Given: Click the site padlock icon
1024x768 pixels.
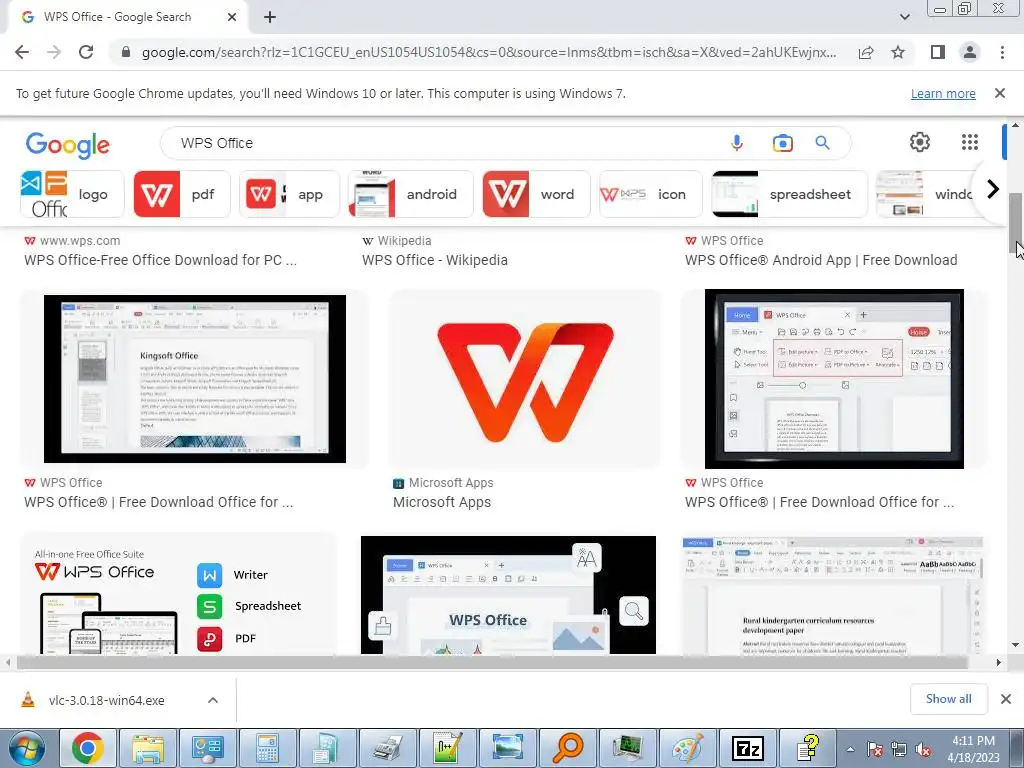Looking at the screenshot, I should point(126,52).
